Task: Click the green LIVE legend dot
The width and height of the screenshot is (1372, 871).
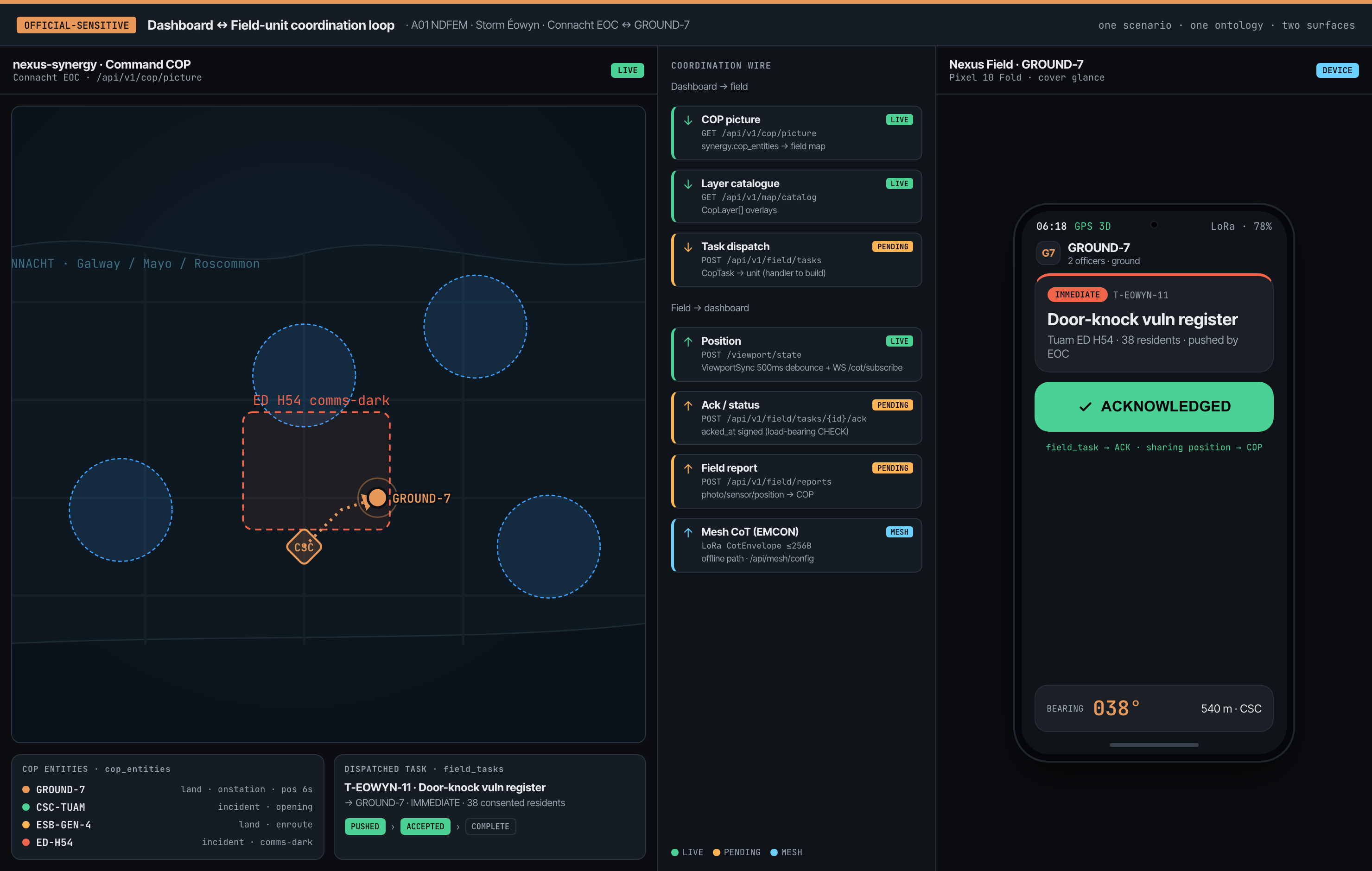Action: point(674,853)
